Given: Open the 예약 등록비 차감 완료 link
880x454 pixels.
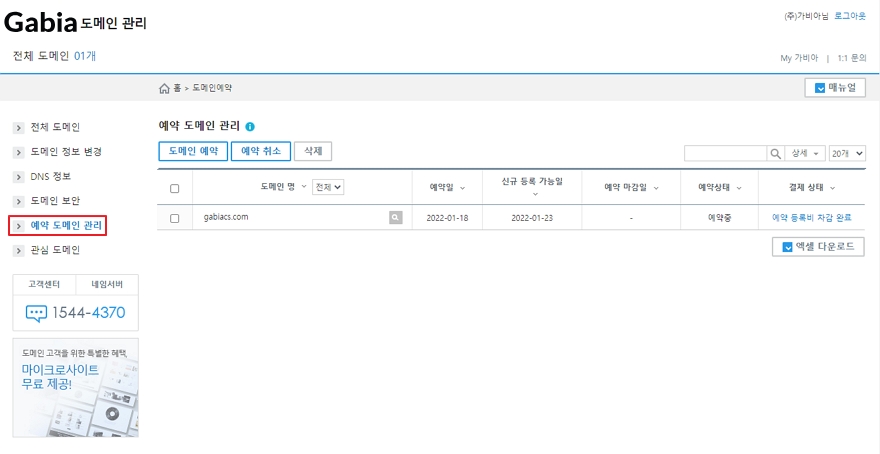Looking at the screenshot, I should coord(811,217).
